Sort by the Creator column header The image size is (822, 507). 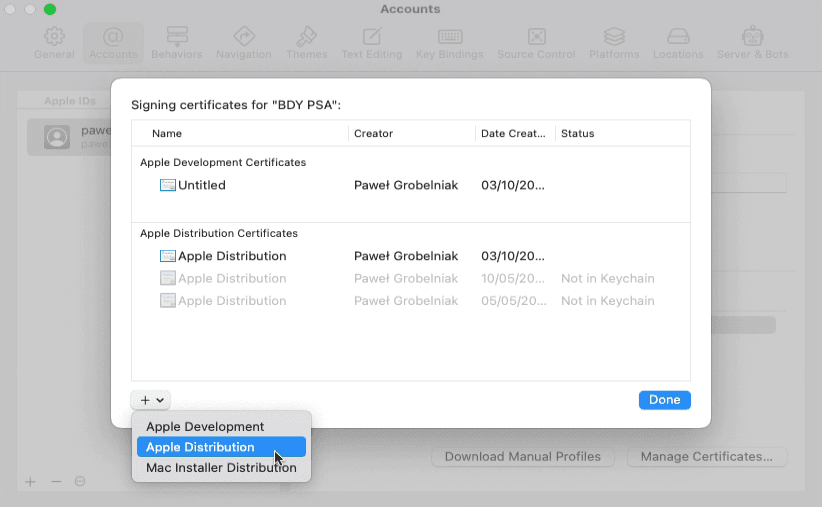click(373, 133)
